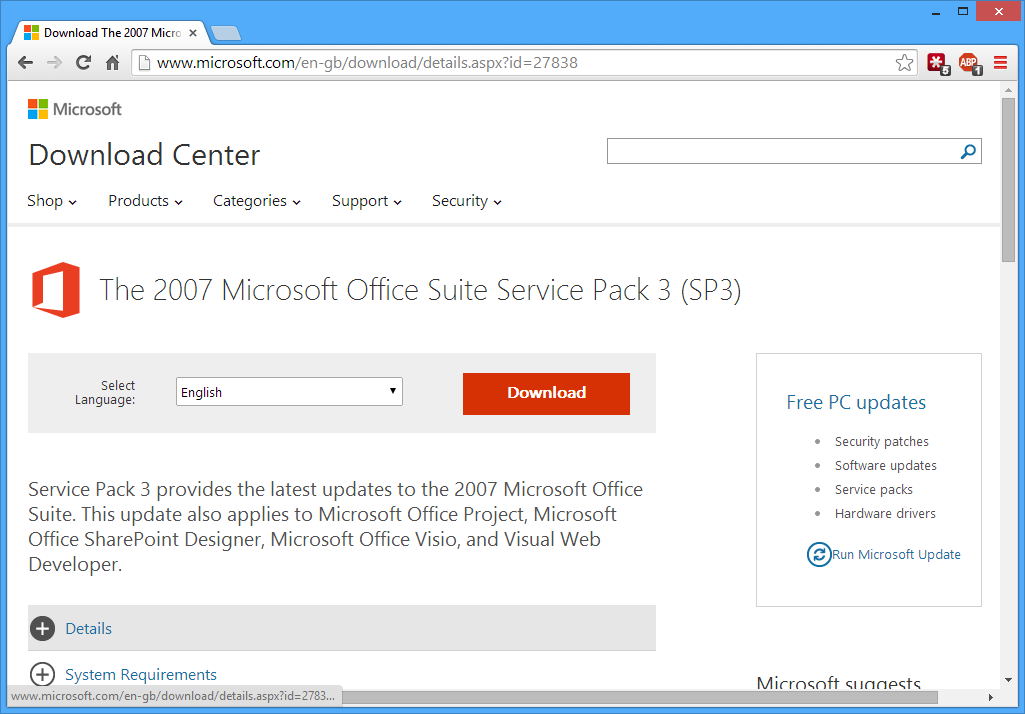Image resolution: width=1025 pixels, height=714 pixels.
Task: Click the Hardware drivers list item
Action: (x=885, y=514)
